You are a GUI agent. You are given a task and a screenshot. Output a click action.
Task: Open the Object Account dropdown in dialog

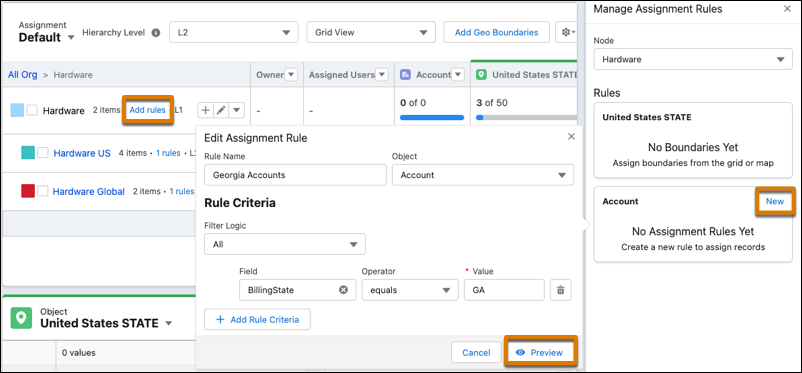pyautogui.click(x=483, y=175)
